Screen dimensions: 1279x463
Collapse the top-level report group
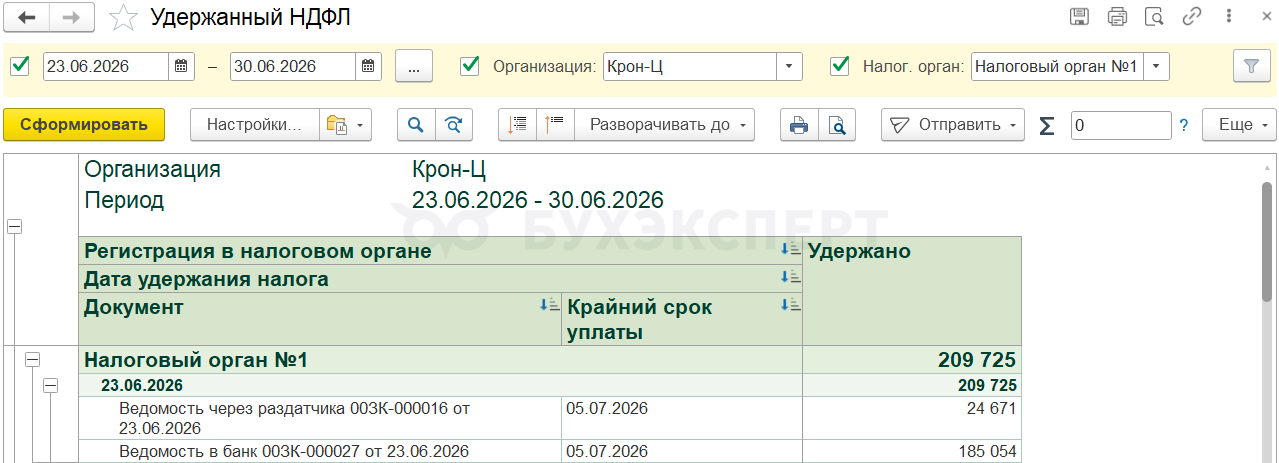pos(14,227)
